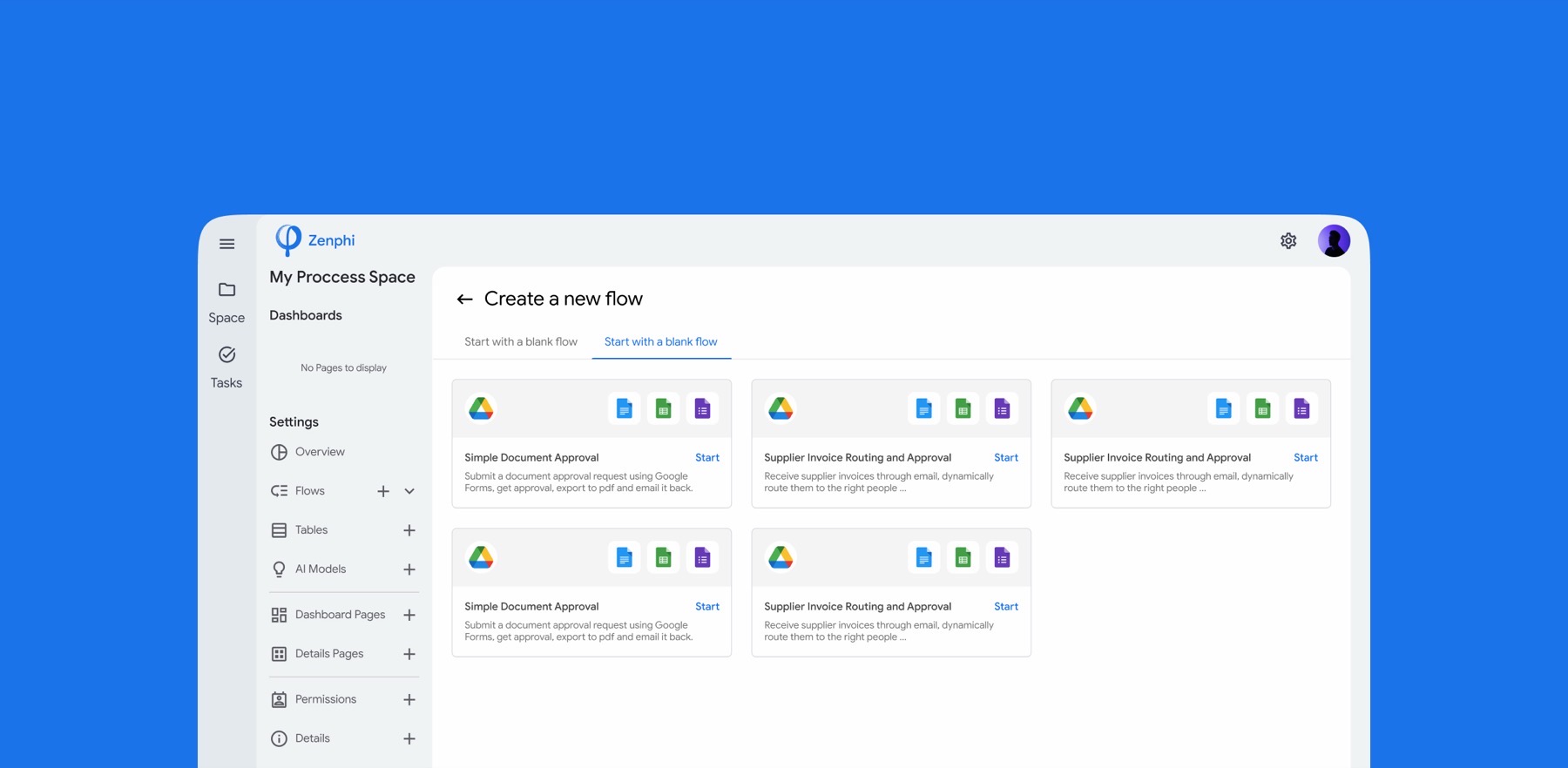
Task: Add an AI model with its plus icon
Action: (x=409, y=569)
